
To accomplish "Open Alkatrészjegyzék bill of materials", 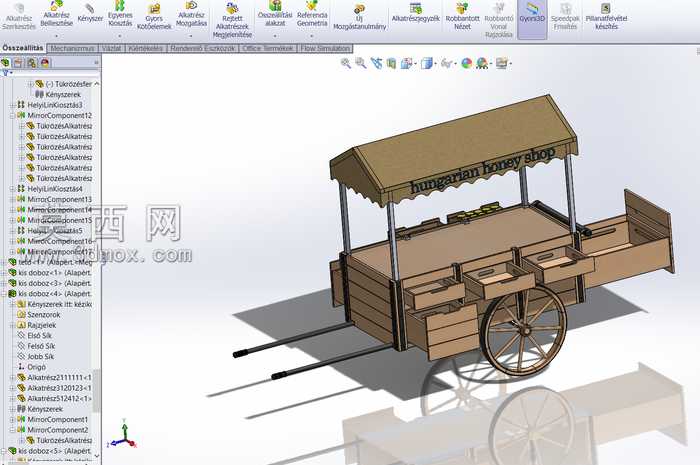I will point(416,12).
